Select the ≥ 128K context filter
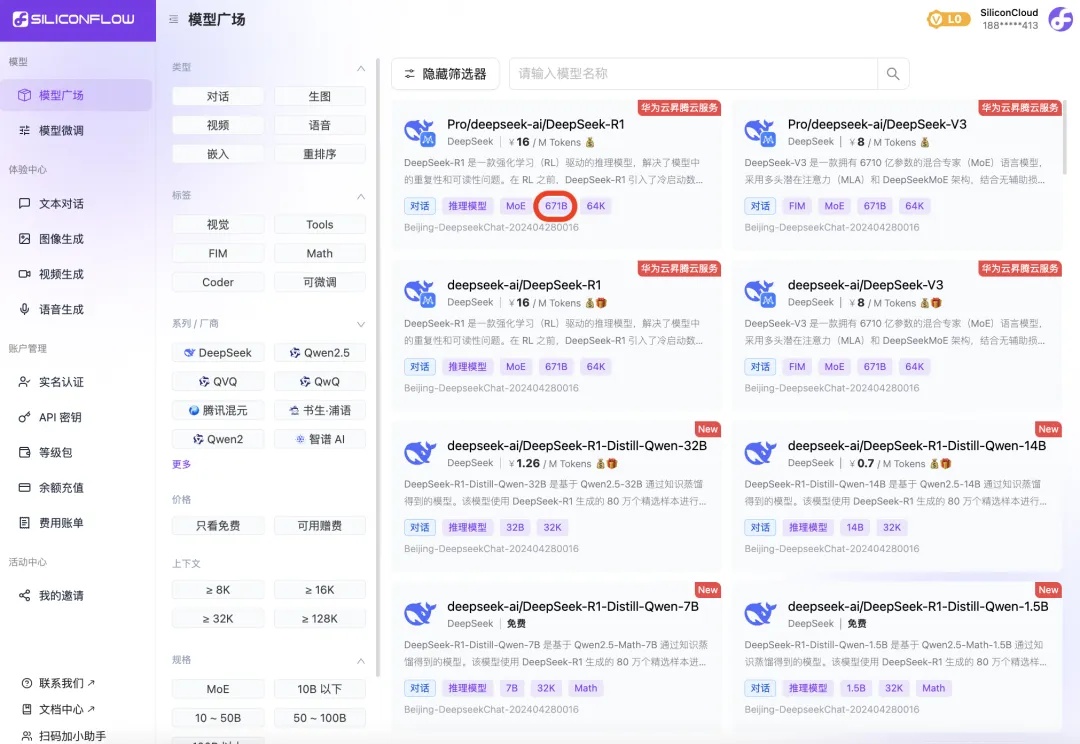The image size is (1080, 744). (x=320, y=619)
